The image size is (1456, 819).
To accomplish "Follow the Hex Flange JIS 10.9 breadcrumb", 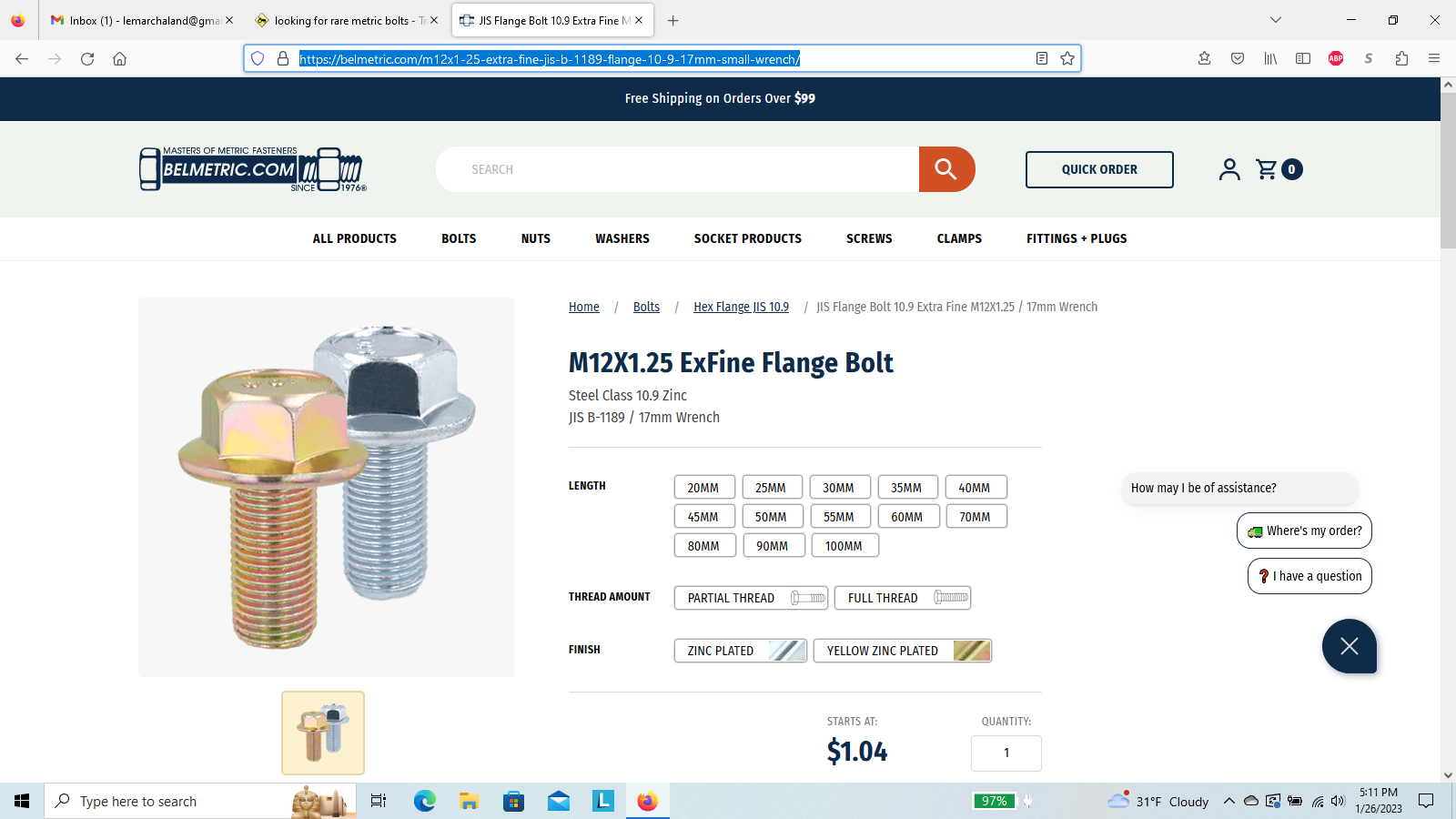I will pos(741,307).
